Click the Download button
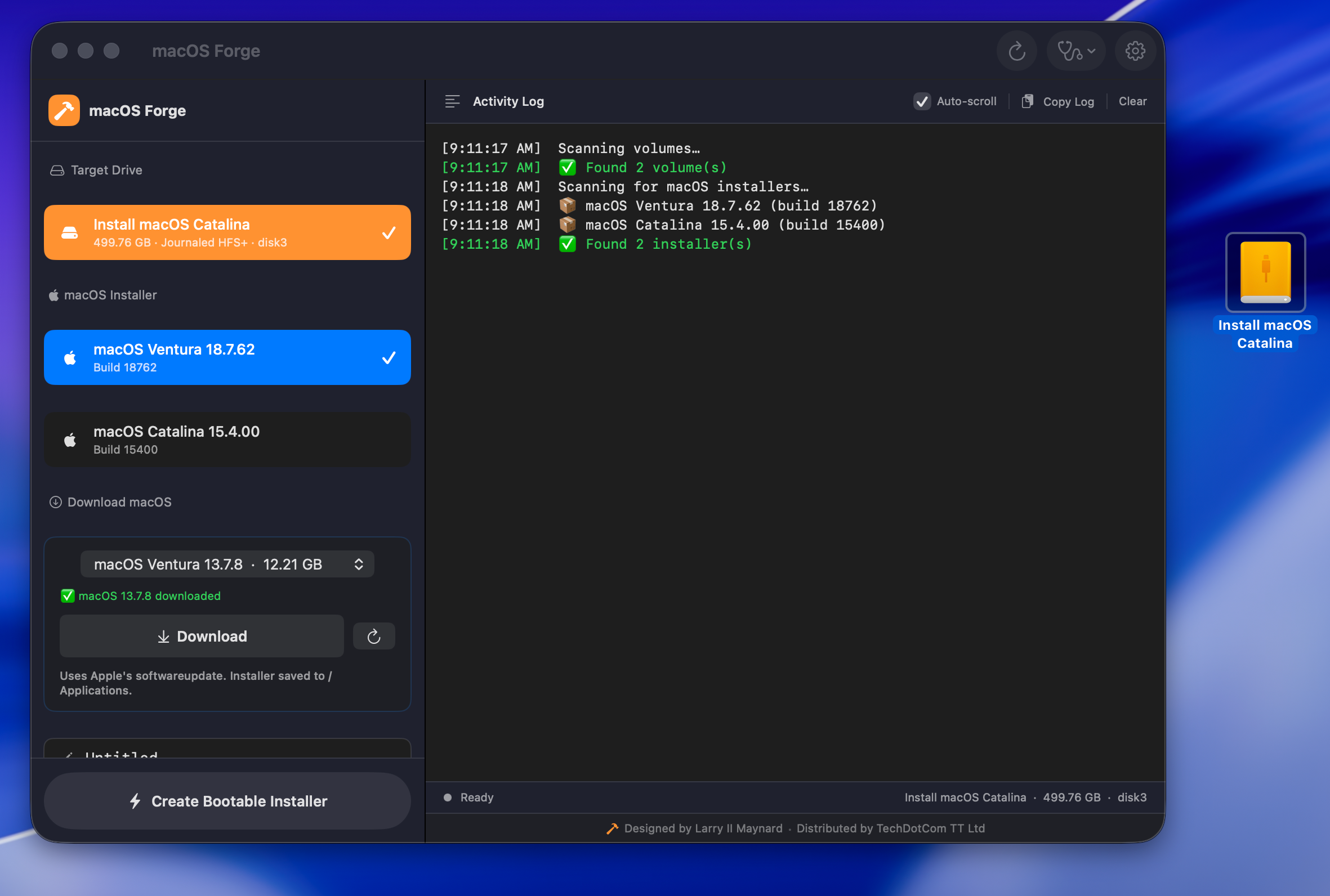The height and width of the screenshot is (896, 1330). point(202,636)
